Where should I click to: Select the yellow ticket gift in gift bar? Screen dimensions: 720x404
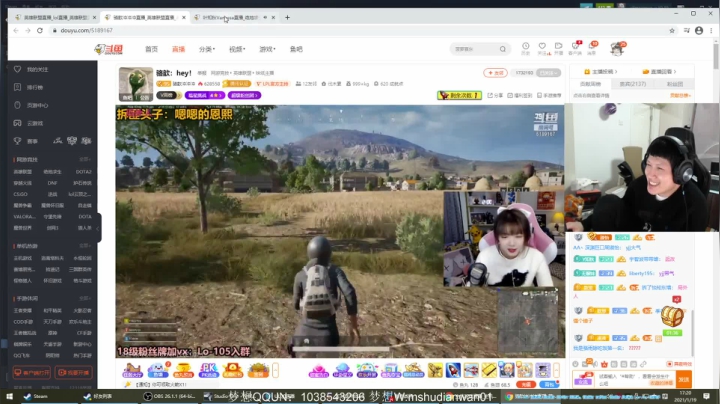[x=489, y=370]
